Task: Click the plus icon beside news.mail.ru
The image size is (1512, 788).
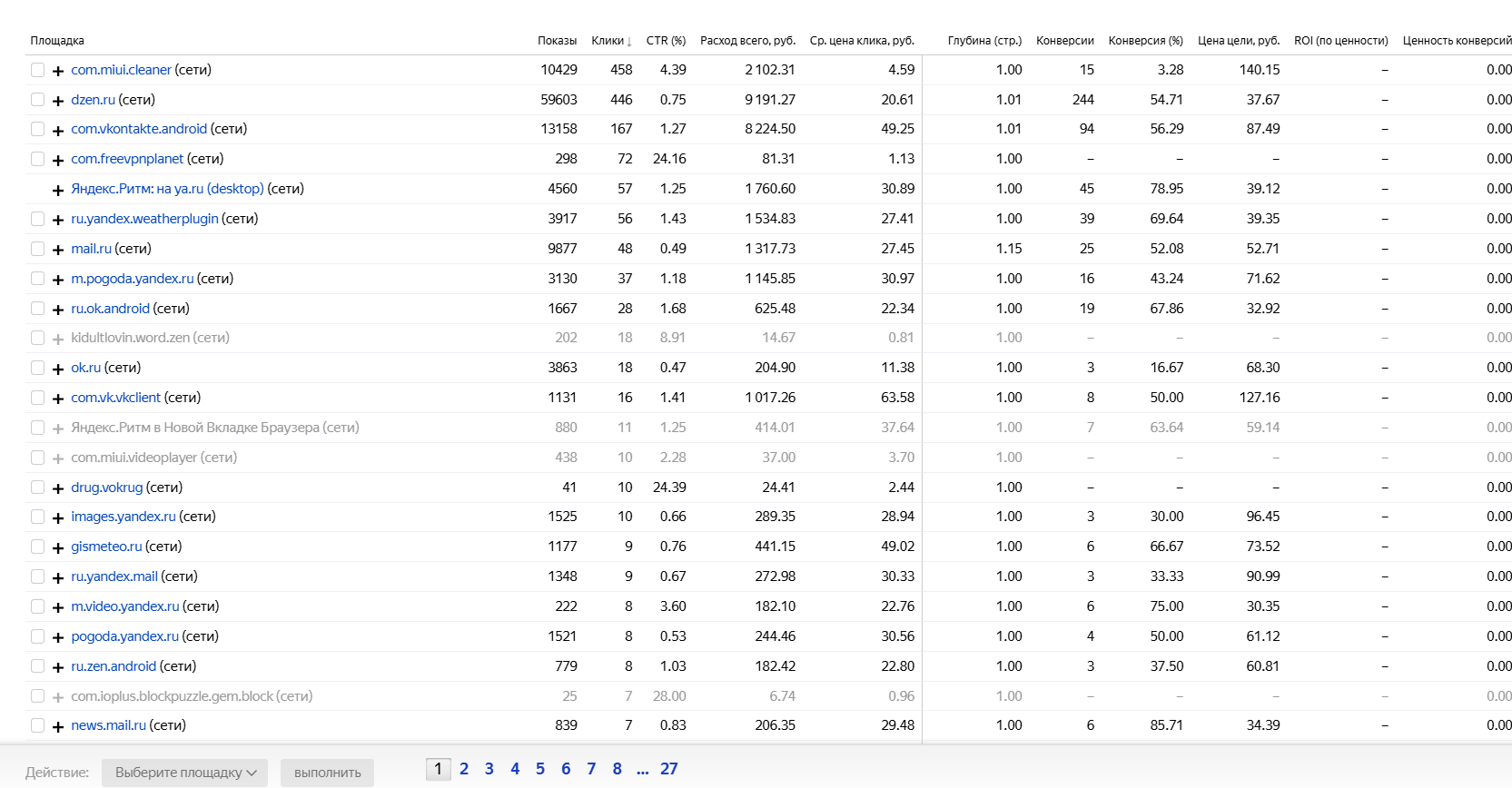Action: (x=58, y=726)
